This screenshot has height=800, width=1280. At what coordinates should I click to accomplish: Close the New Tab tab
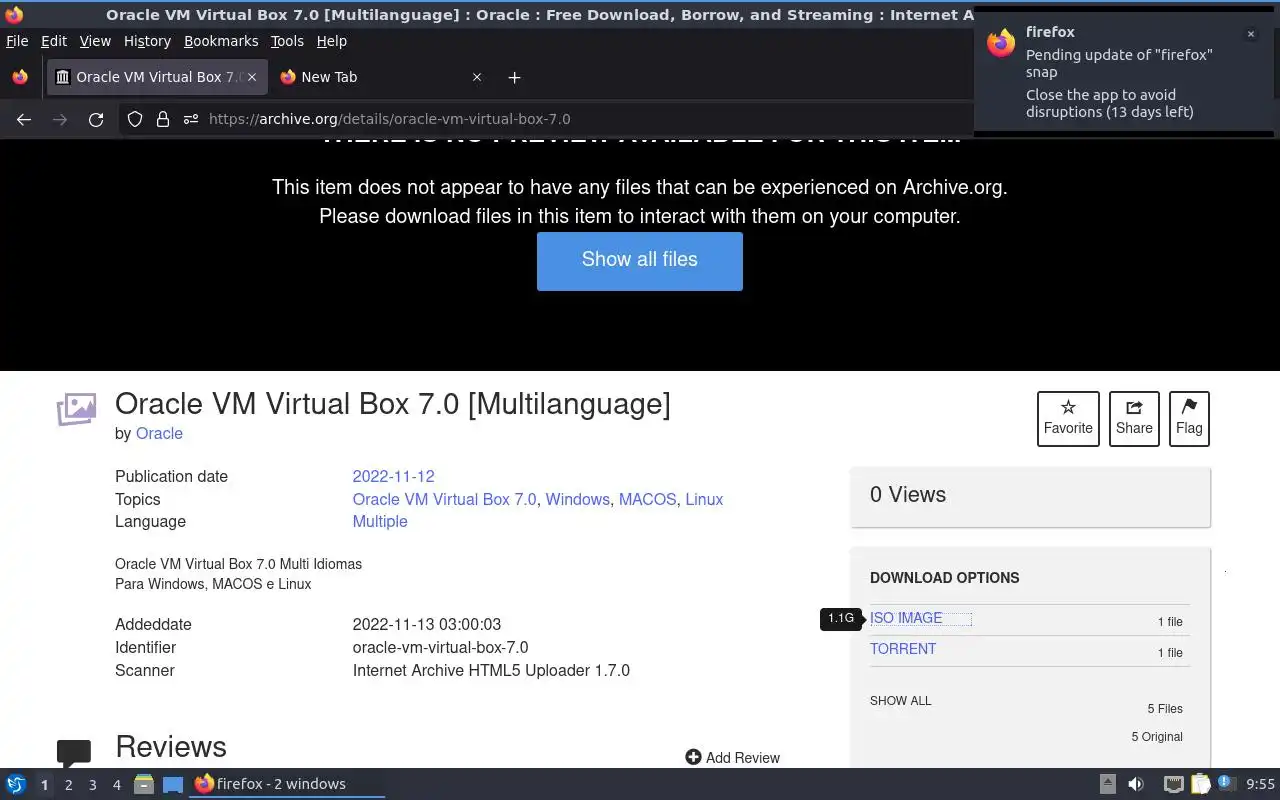click(x=477, y=77)
